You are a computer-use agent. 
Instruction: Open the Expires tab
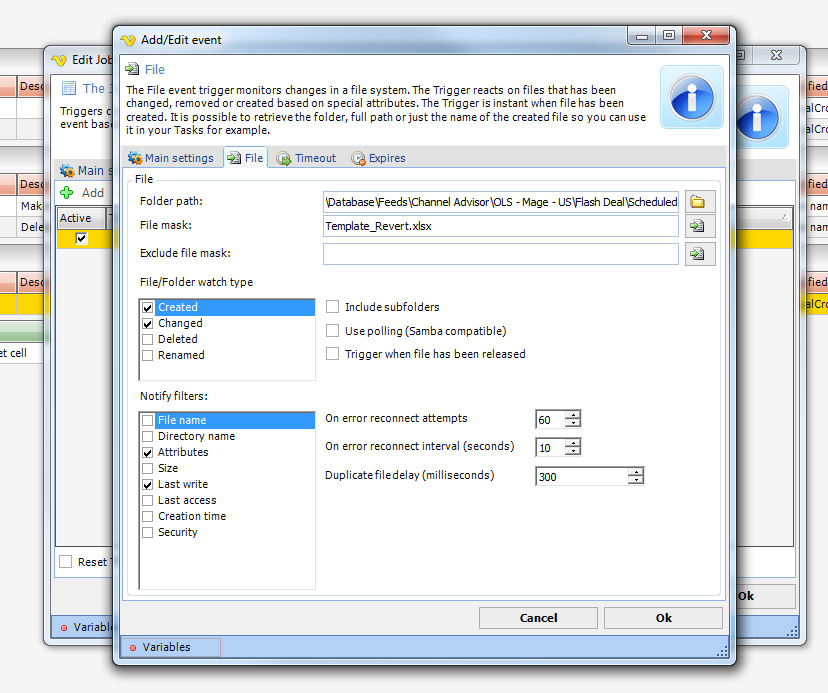(378, 158)
